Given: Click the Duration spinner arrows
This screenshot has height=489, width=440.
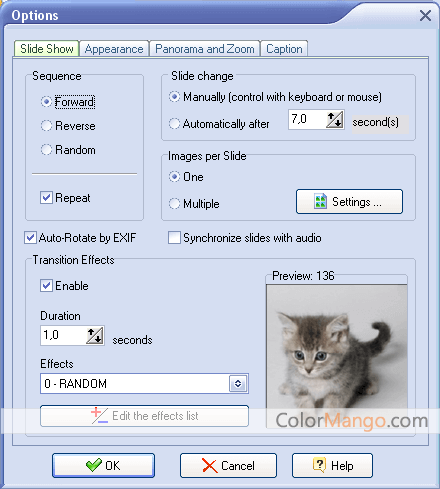Looking at the screenshot, I should (x=95, y=335).
